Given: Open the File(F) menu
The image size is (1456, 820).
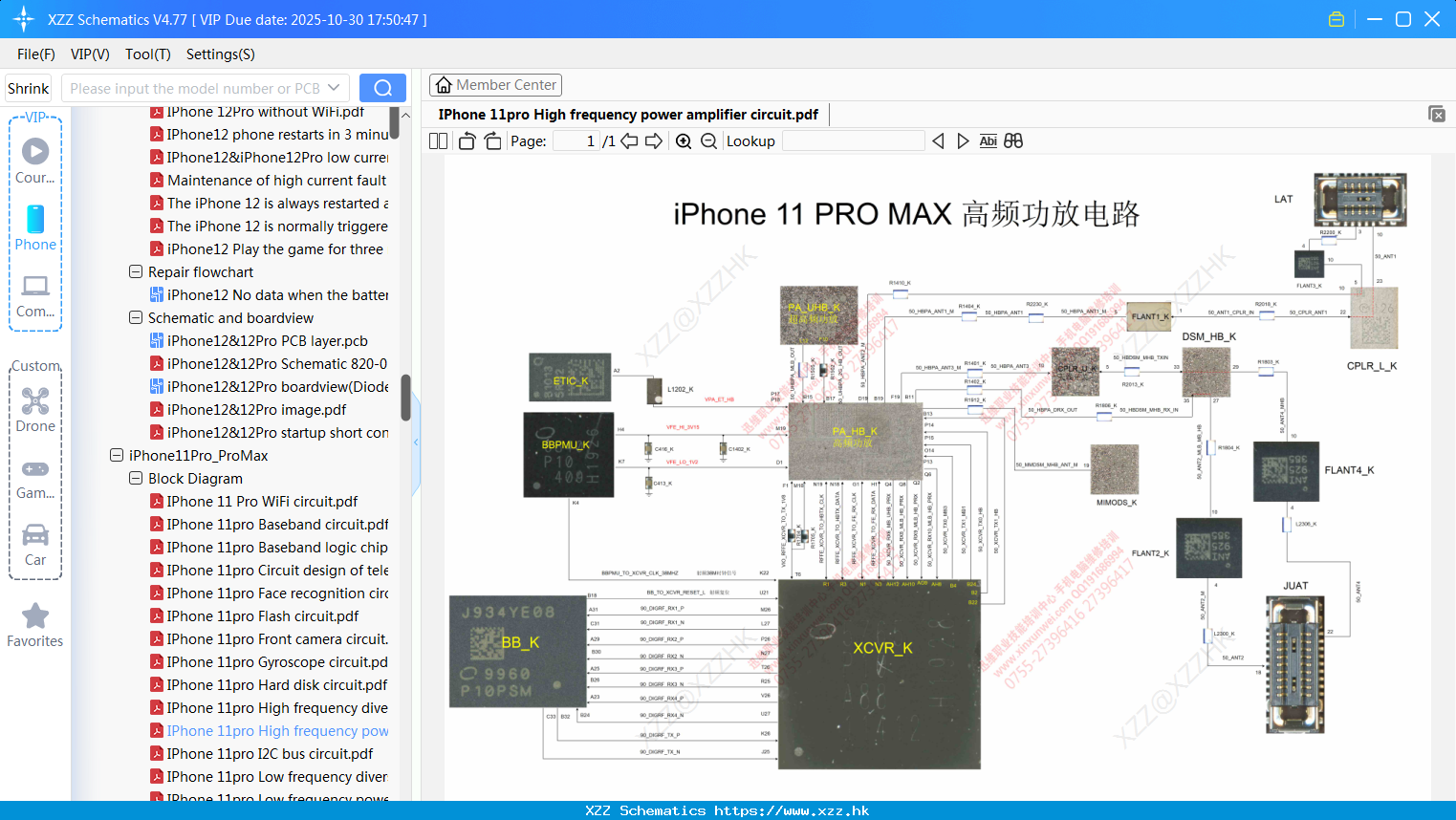Looking at the screenshot, I should pos(36,54).
